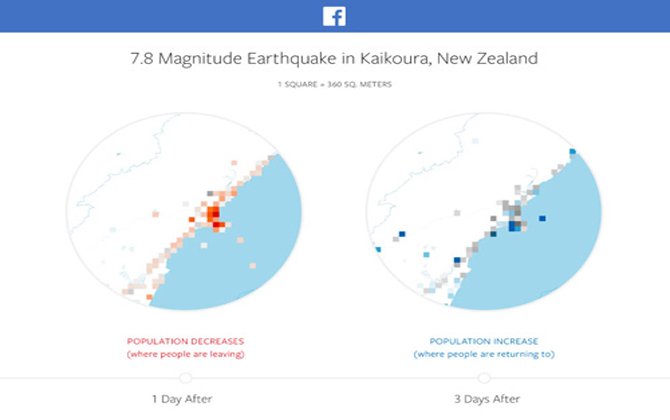Click the darkest red square on left map
Image resolution: width=670 pixels, height=420 pixels.
(212, 213)
